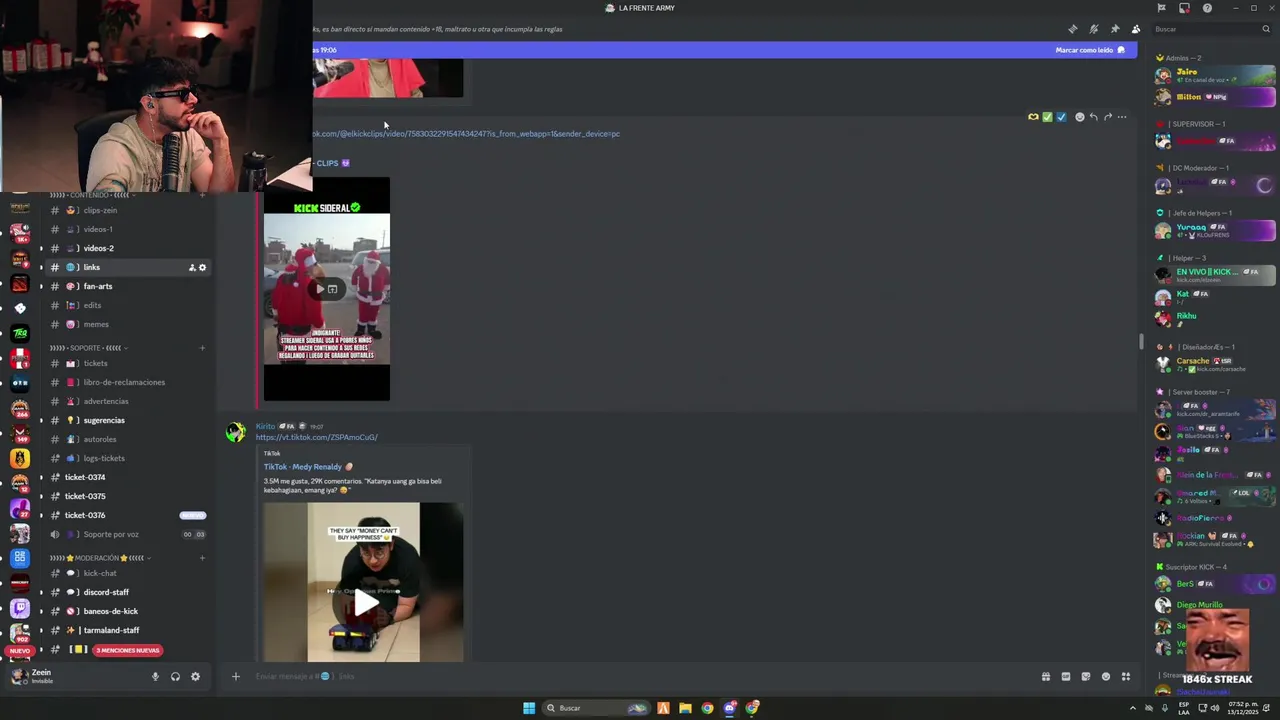Click the NUEVO servers indicator
Screen dimensions: 1280x720
(20, 651)
